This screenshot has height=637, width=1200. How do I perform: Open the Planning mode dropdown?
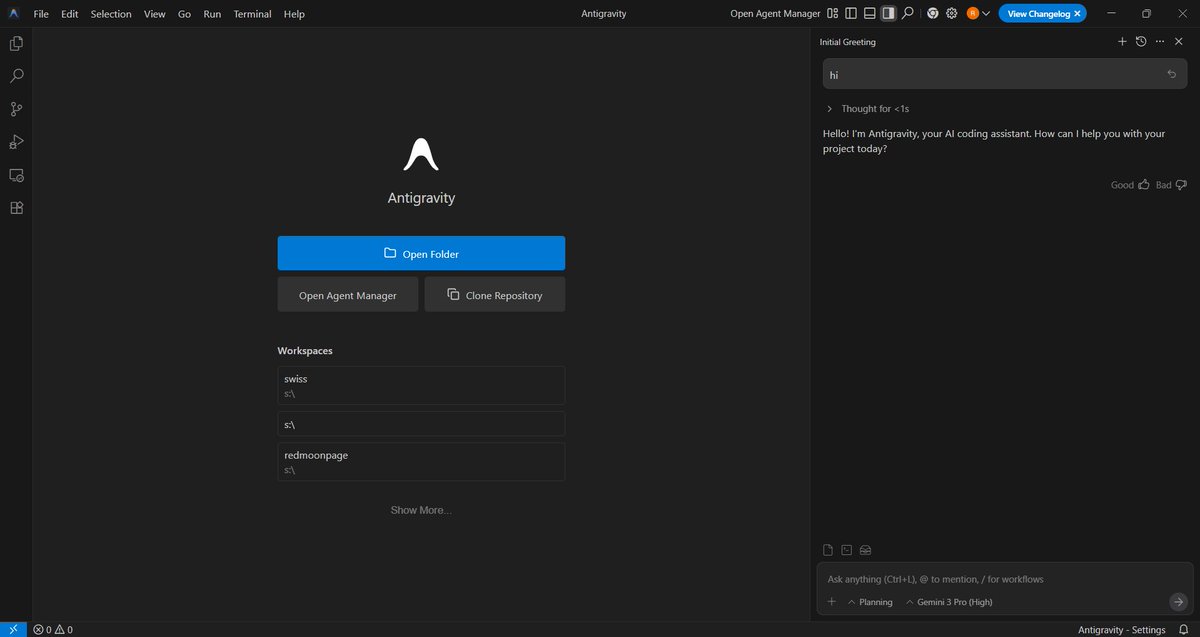coord(870,602)
